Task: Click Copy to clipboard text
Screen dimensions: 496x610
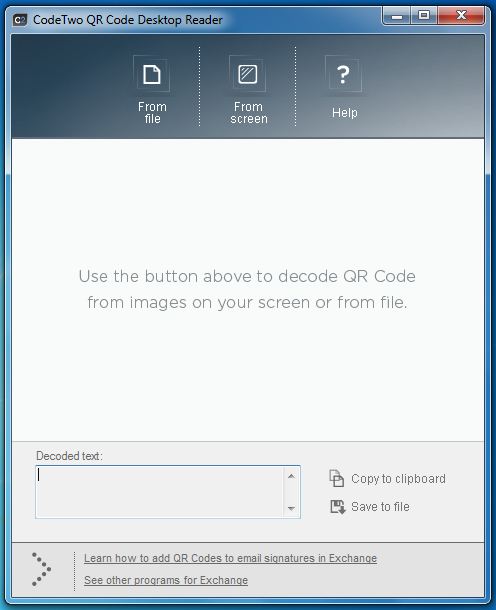Action: [x=398, y=479]
